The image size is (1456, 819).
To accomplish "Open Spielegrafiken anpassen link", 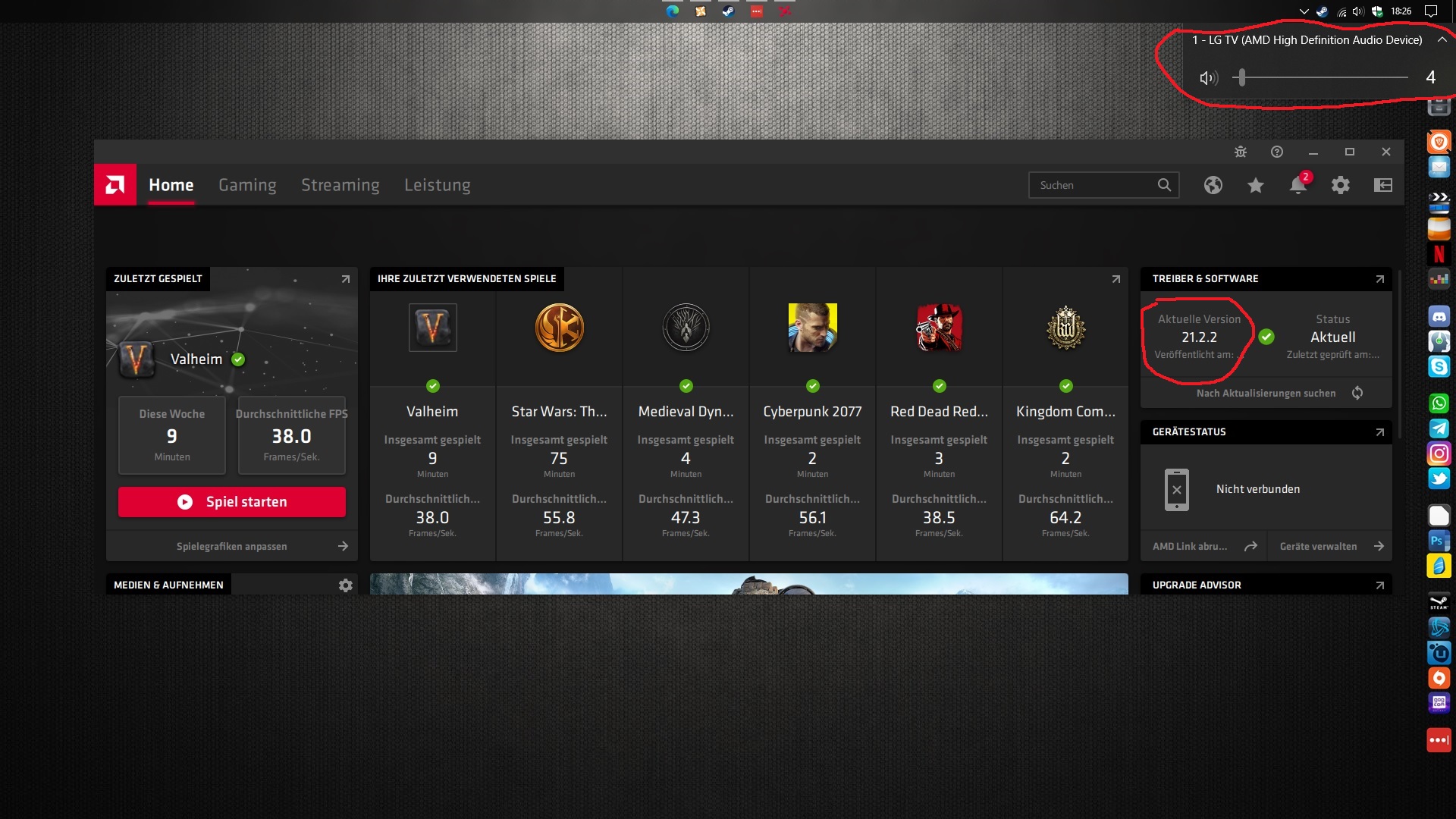I will click(x=232, y=546).
